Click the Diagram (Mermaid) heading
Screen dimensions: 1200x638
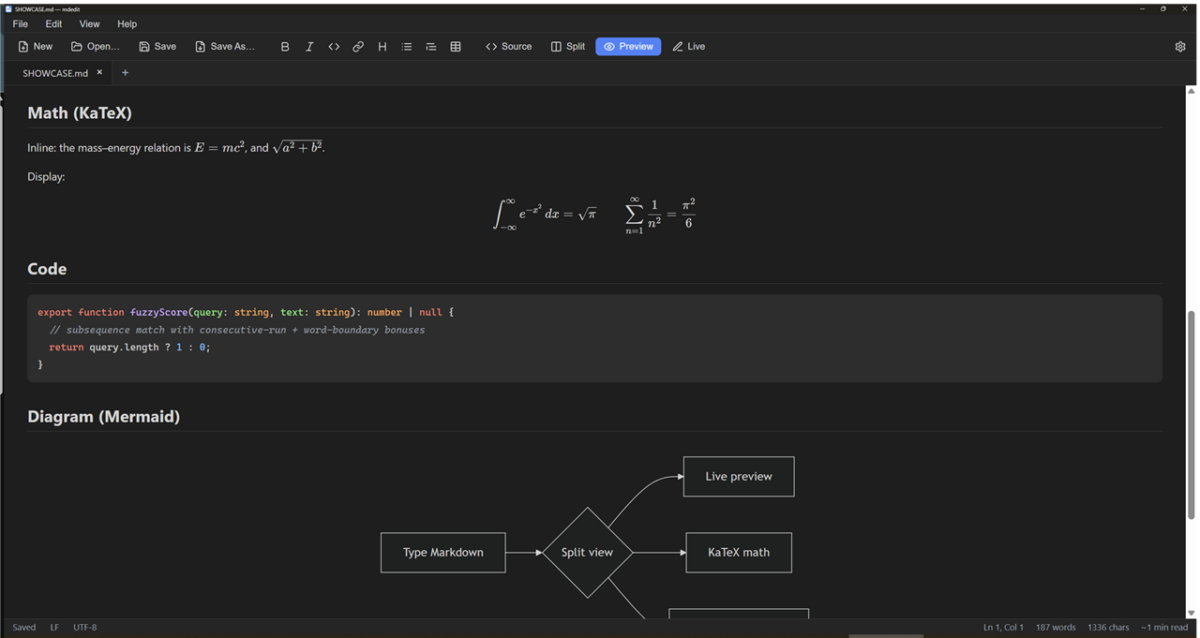104,417
